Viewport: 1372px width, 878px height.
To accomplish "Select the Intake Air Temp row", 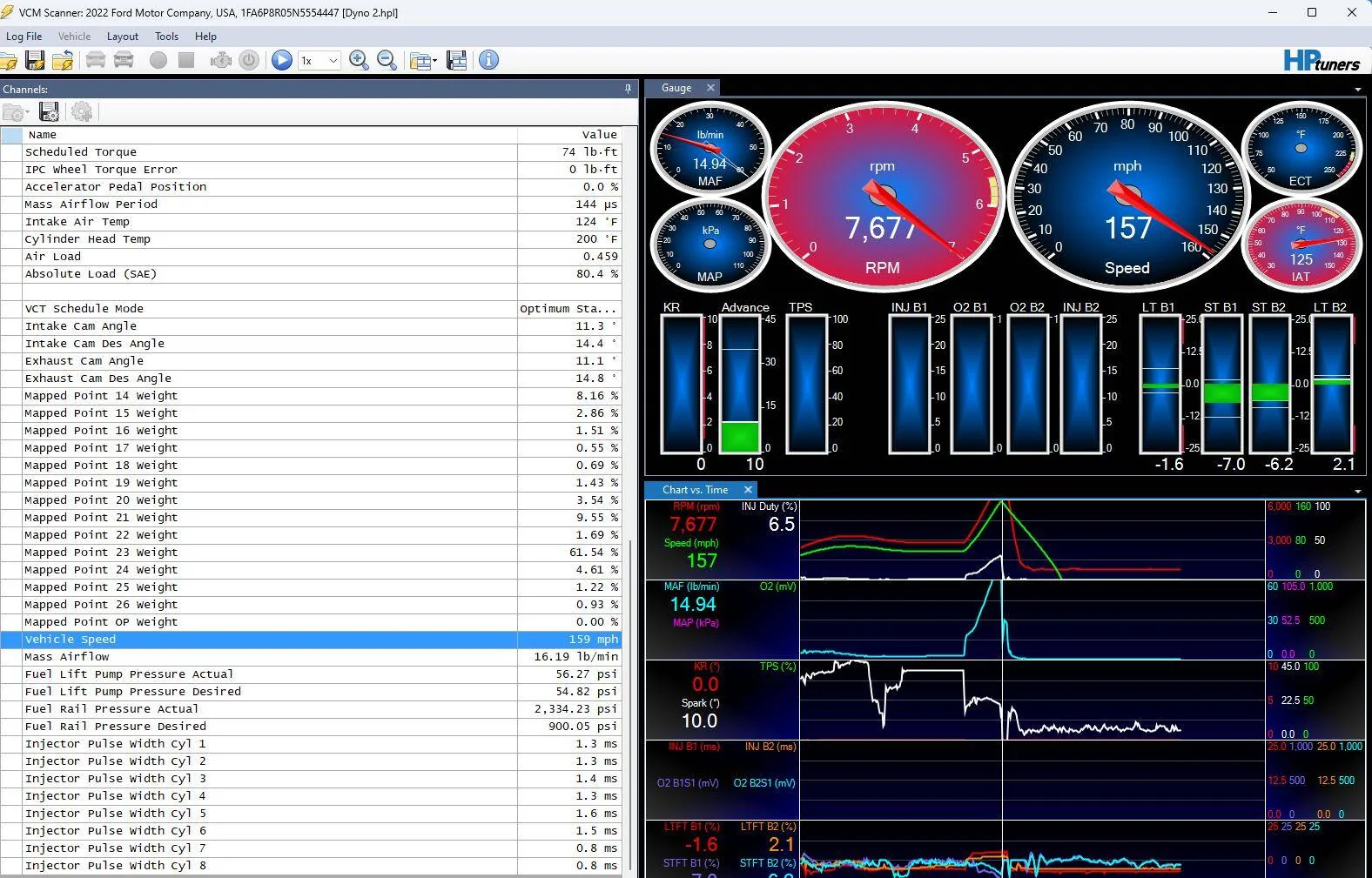I will tap(311, 222).
